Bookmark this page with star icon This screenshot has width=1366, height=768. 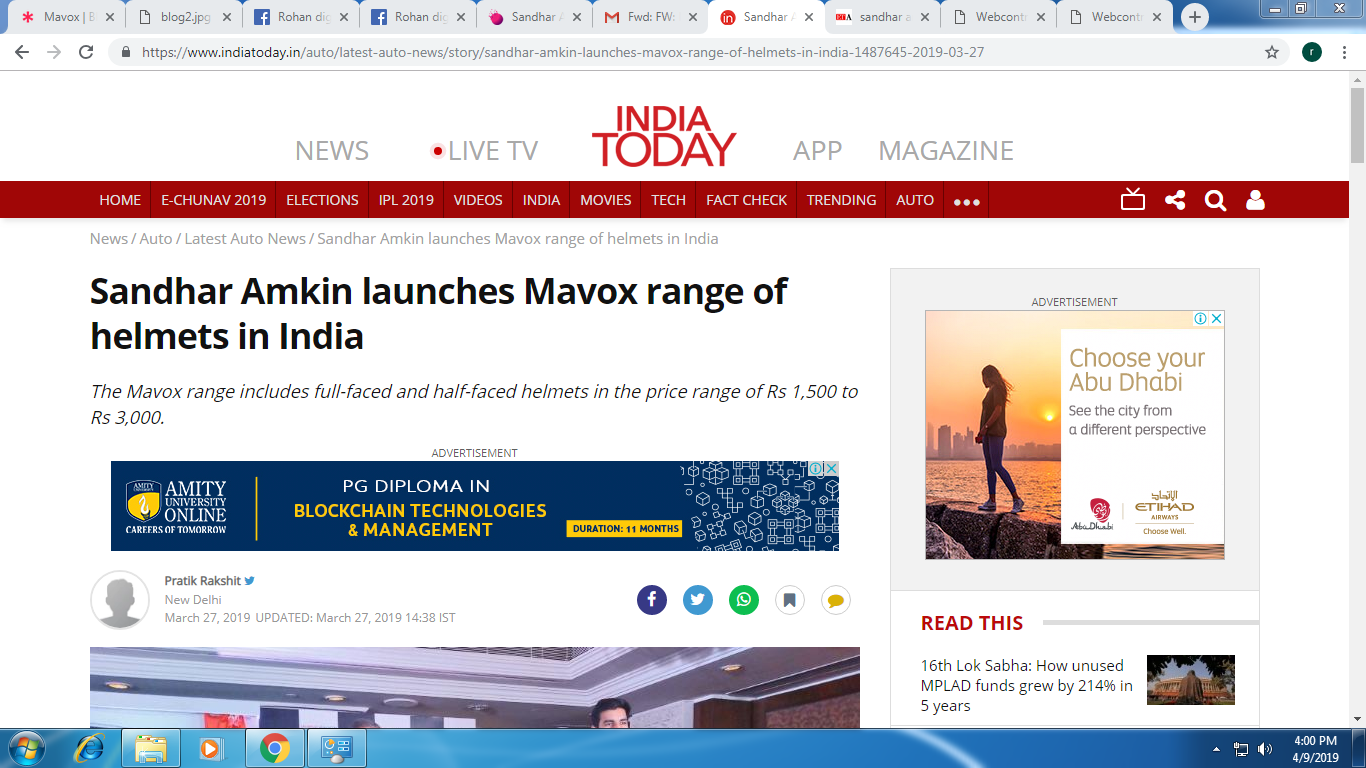click(x=1272, y=52)
